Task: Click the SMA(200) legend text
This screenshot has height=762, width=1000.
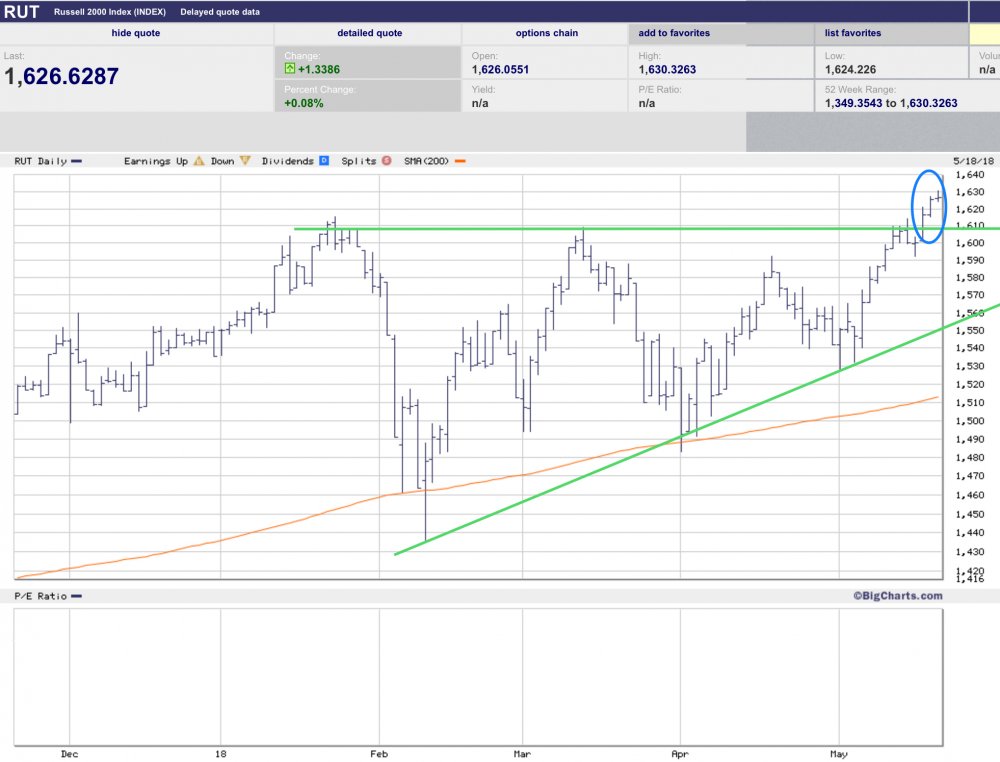Action: coord(426,161)
